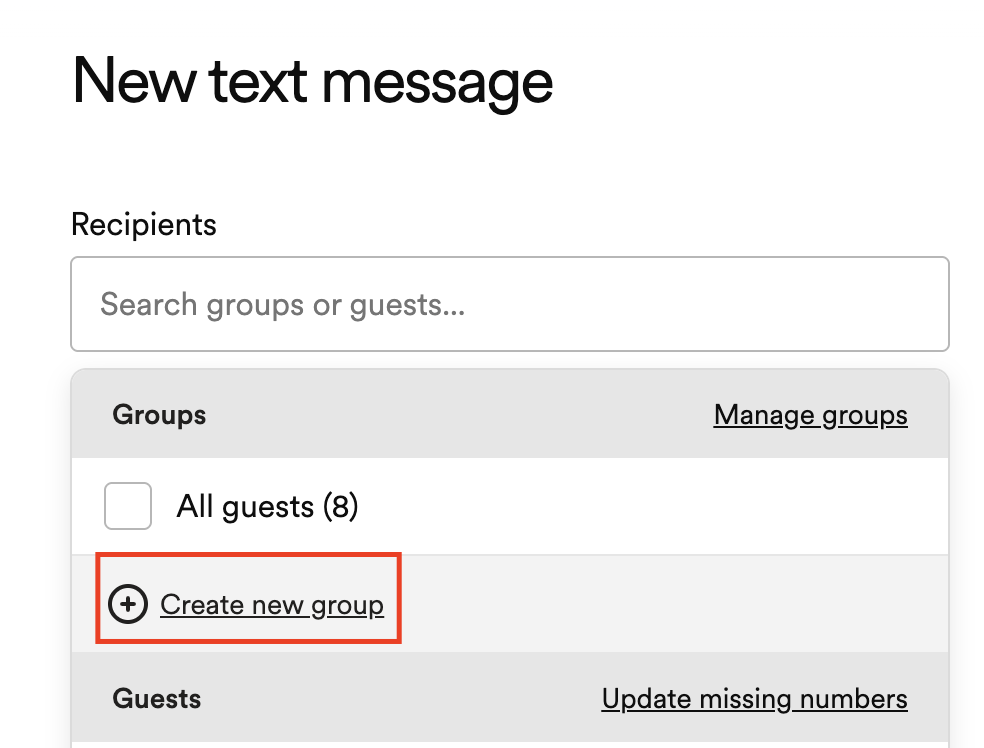Click the Recipients label
This screenshot has height=748, width=984.
click(143, 224)
